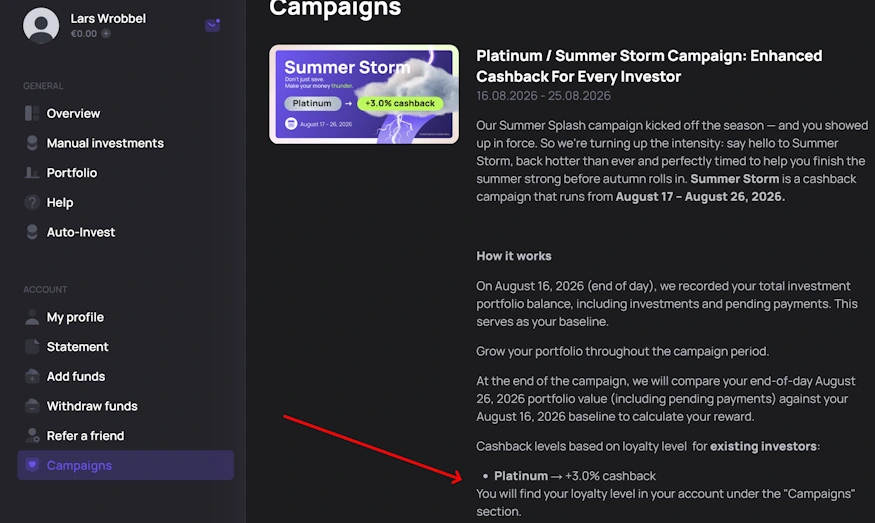This screenshot has height=523, width=875.
Task: Click the Withdraw funds icon
Action: (x=32, y=406)
